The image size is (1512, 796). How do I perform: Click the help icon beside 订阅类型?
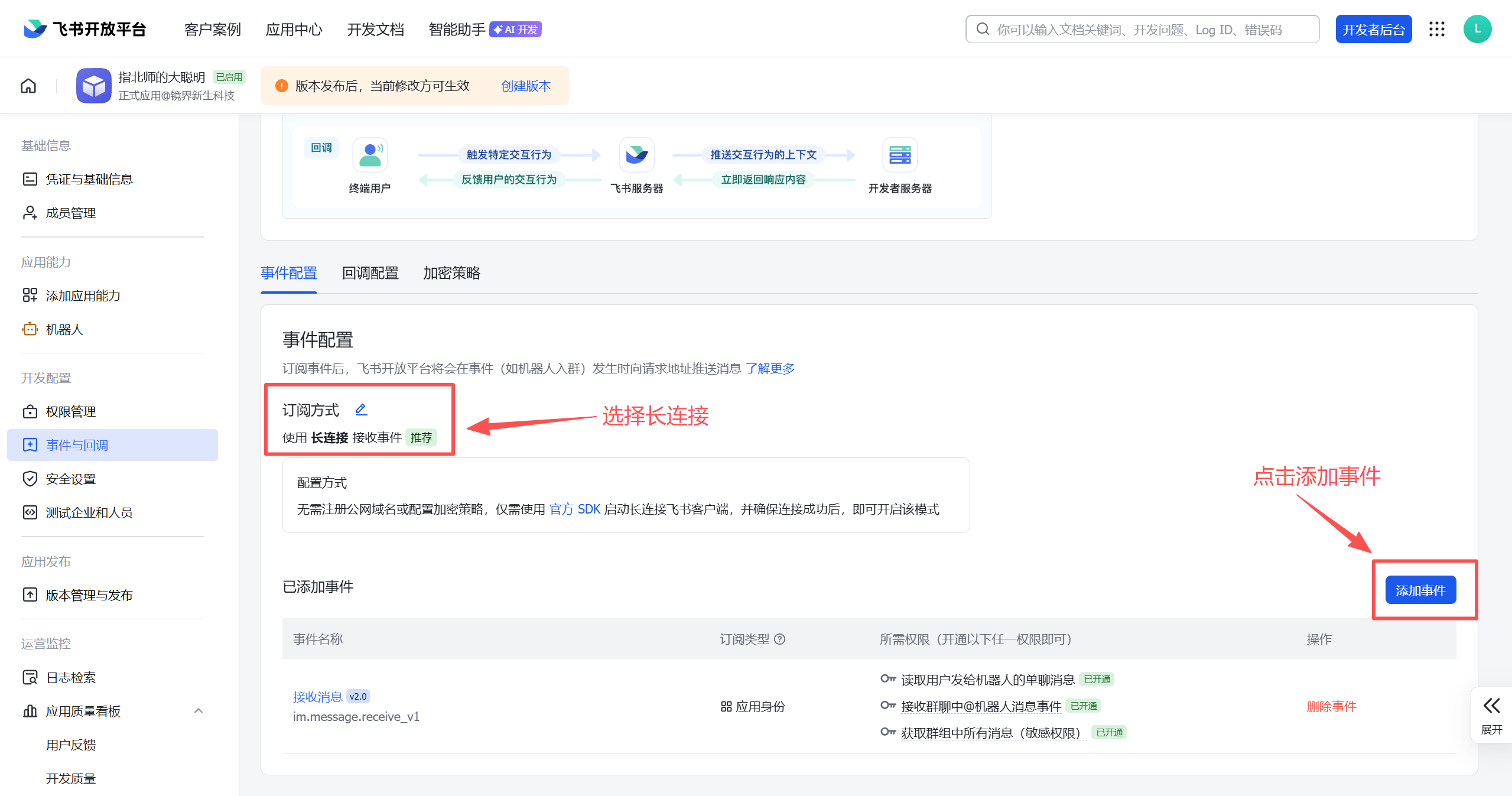coord(780,639)
